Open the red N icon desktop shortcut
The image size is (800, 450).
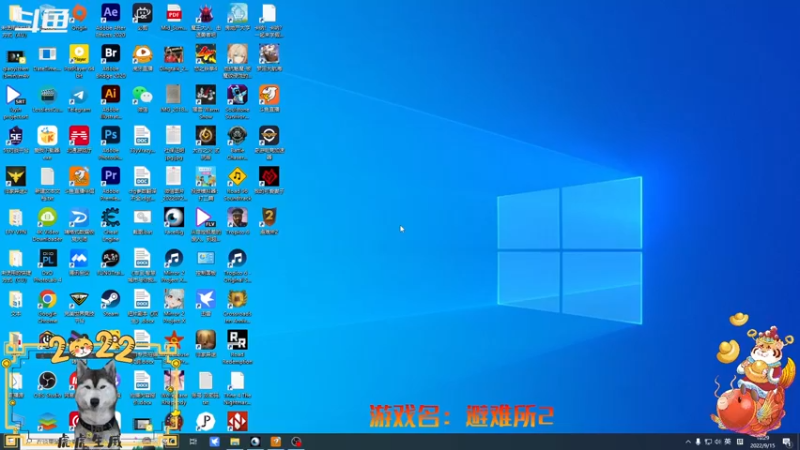(237, 421)
